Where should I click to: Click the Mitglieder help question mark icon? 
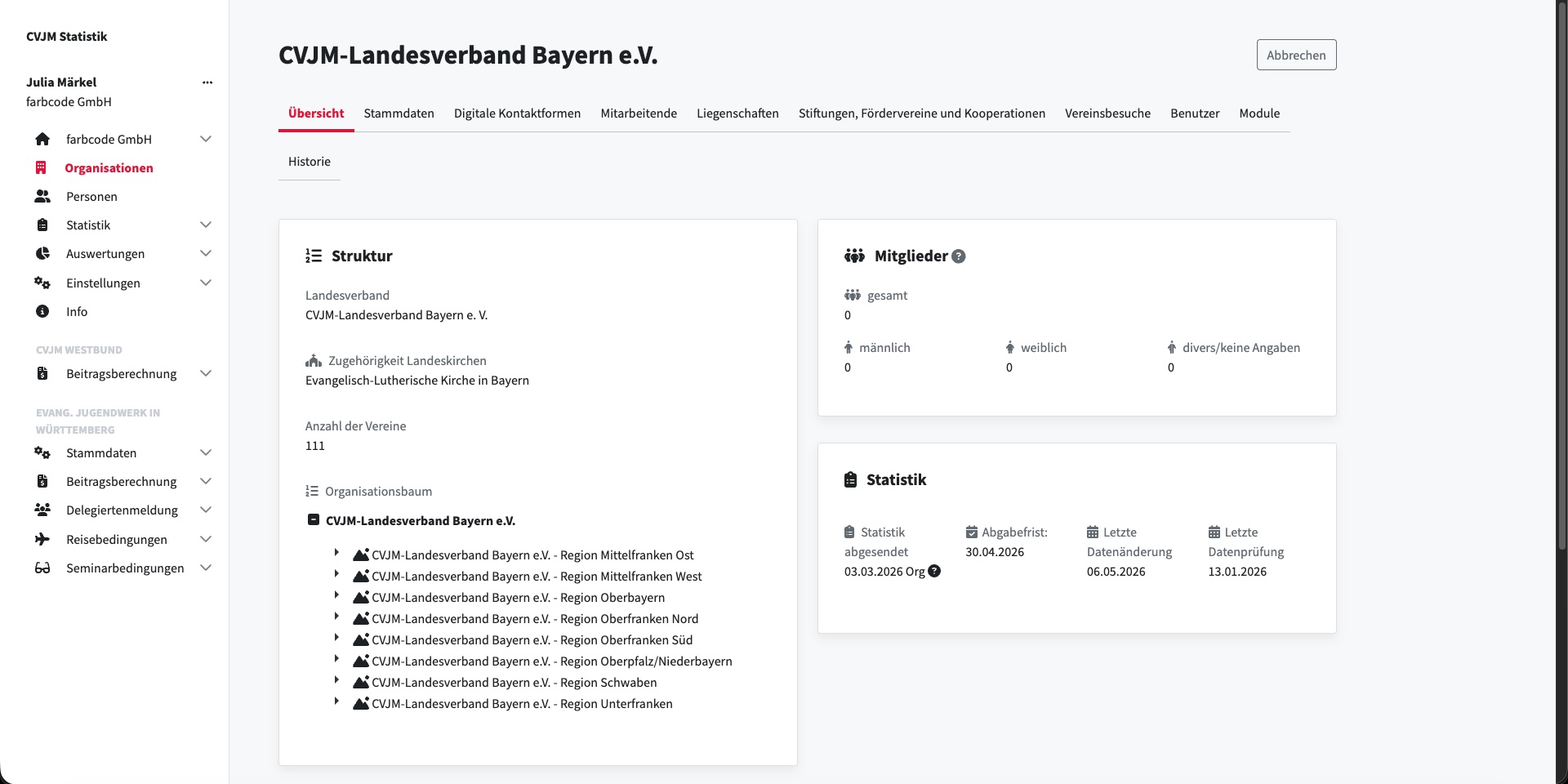[959, 256]
